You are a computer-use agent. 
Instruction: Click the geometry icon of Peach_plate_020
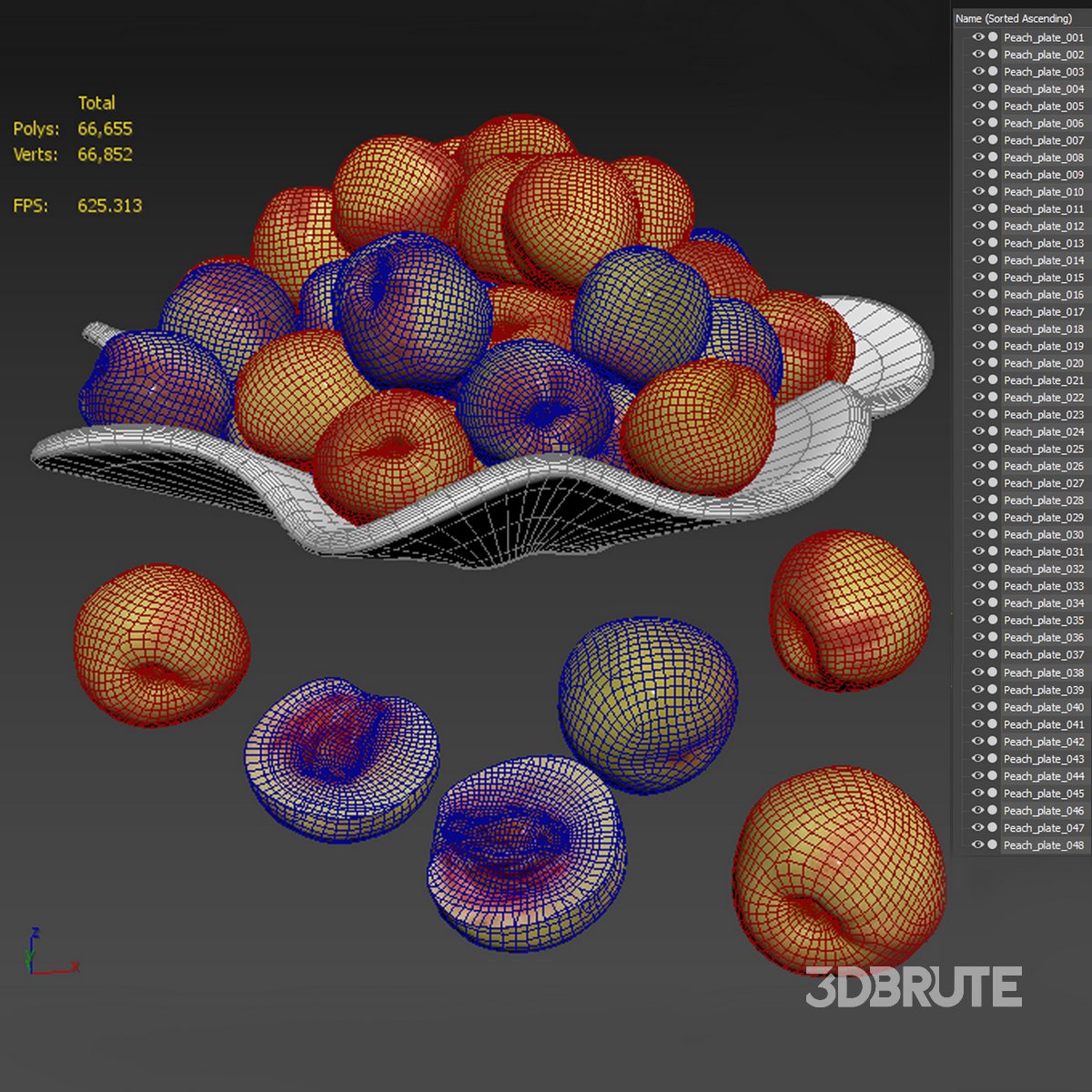[993, 363]
